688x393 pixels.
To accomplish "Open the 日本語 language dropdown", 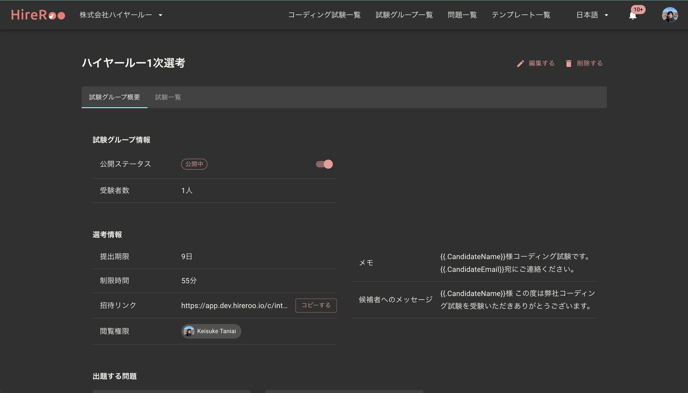I will point(592,15).
